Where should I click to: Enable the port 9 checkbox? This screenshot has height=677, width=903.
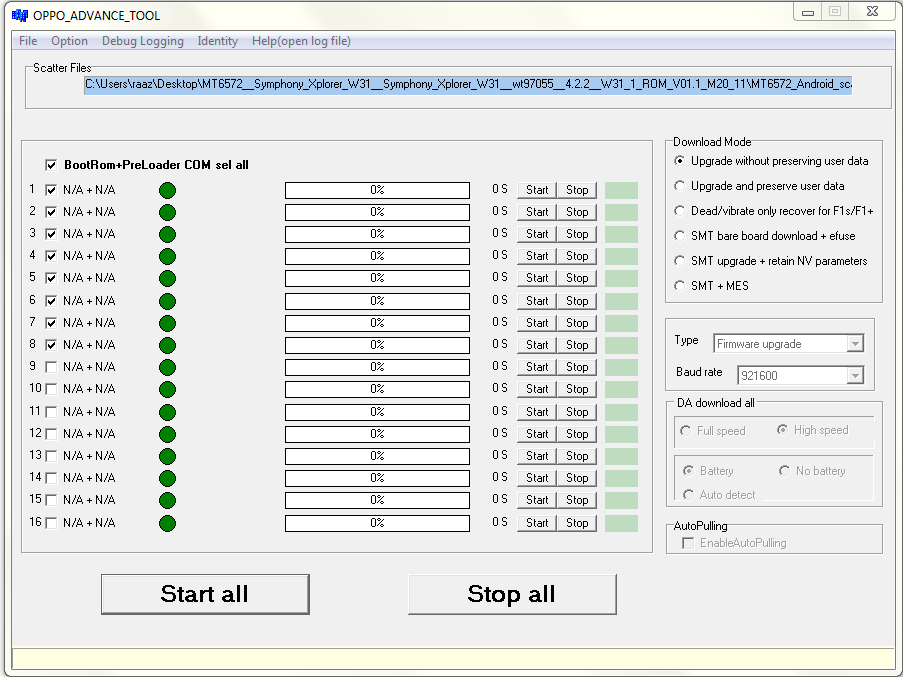51,367
